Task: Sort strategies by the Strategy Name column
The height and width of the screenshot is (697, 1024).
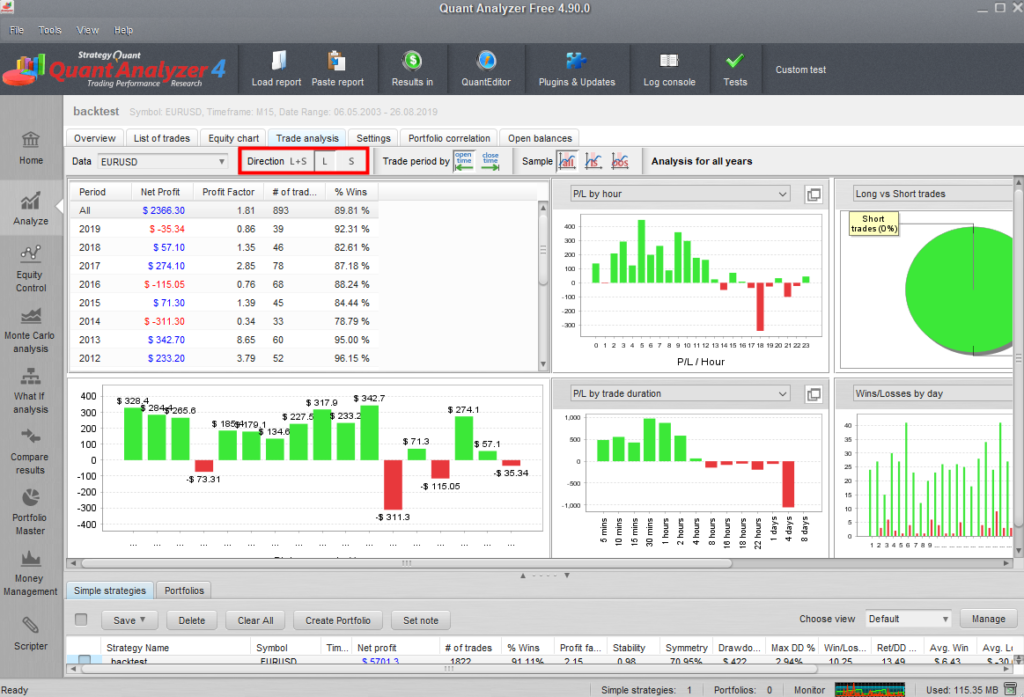Action: [x=175, y=647]
